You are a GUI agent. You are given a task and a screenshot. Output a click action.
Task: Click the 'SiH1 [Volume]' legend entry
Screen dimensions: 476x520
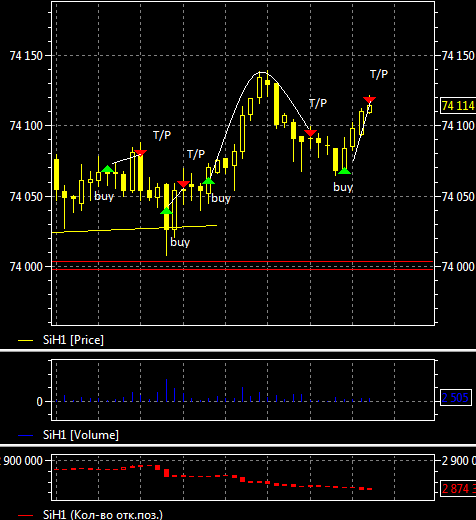pyautogui.click(x=81, y=435)
